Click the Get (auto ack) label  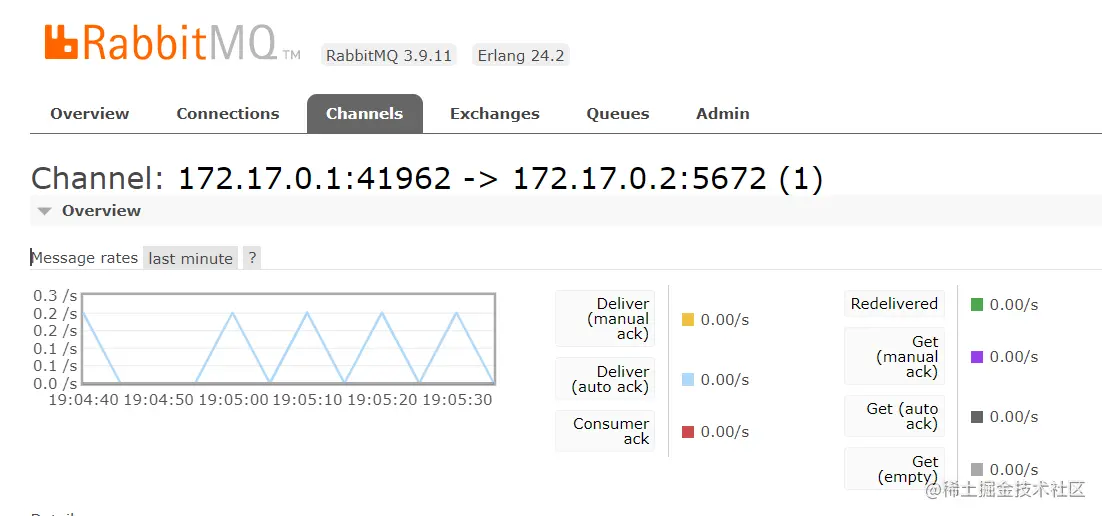(x=894, y=416)
